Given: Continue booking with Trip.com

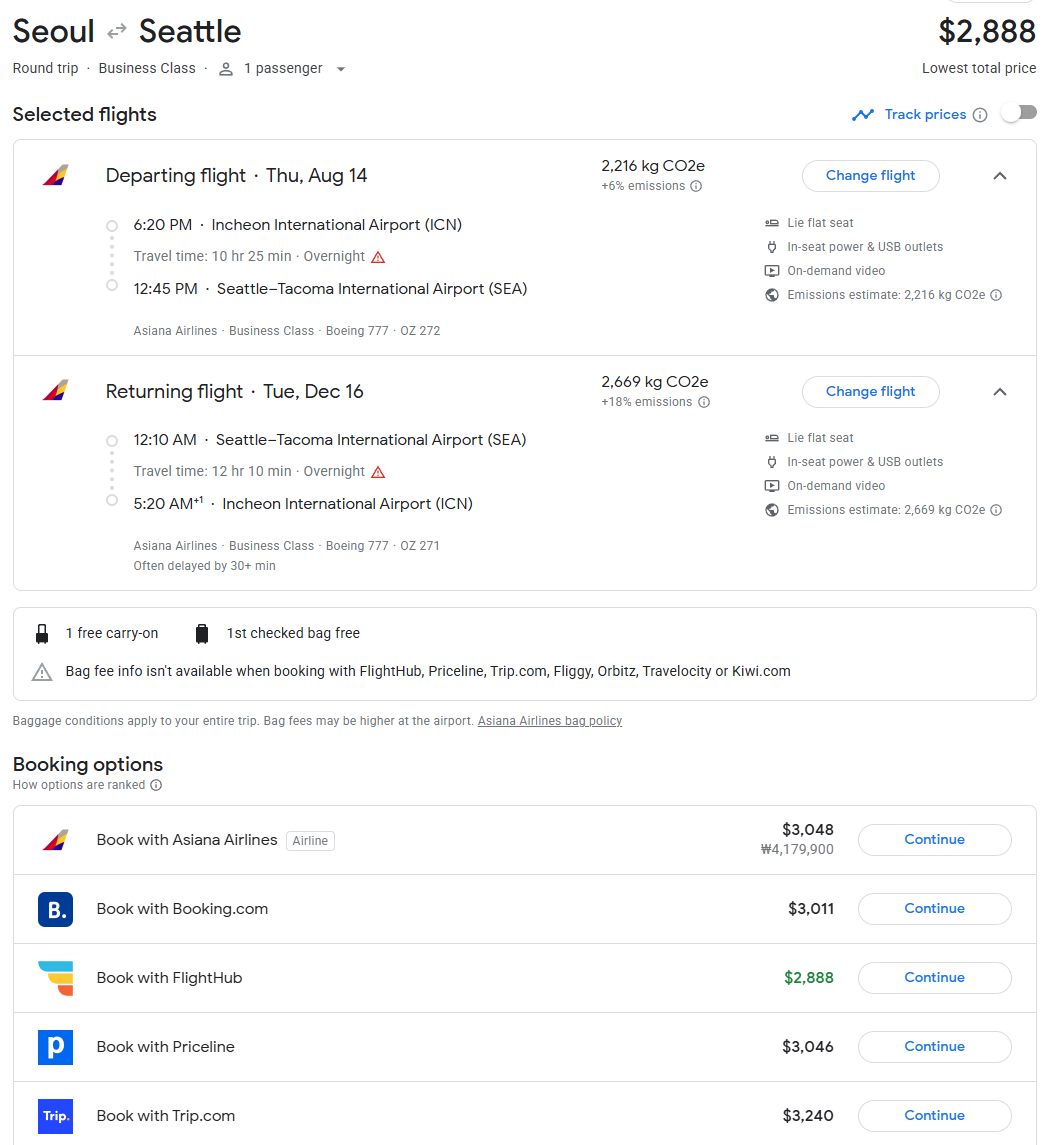Looking at the screenshot, I should 934,1116.
